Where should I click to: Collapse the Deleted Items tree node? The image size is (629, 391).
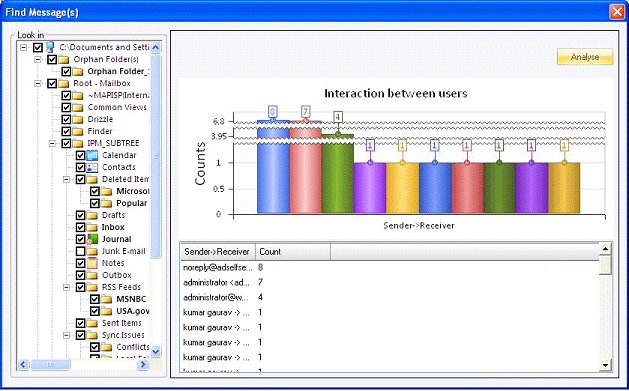coord(67,179)
